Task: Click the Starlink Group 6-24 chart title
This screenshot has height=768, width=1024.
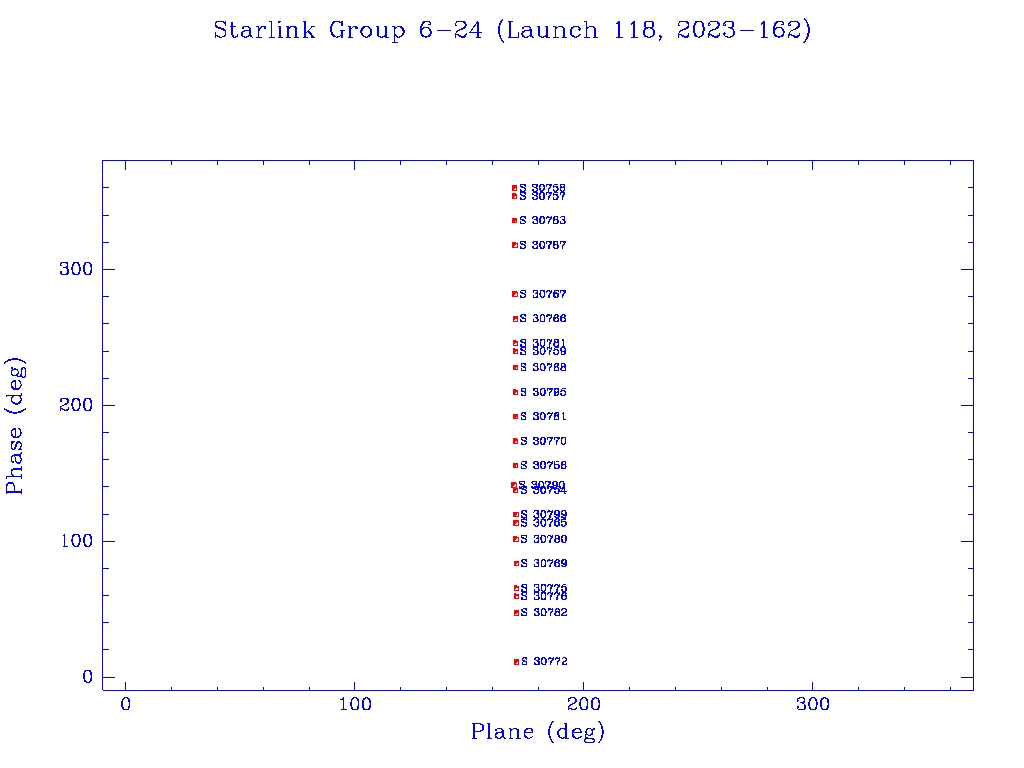Action: (512, 31)
